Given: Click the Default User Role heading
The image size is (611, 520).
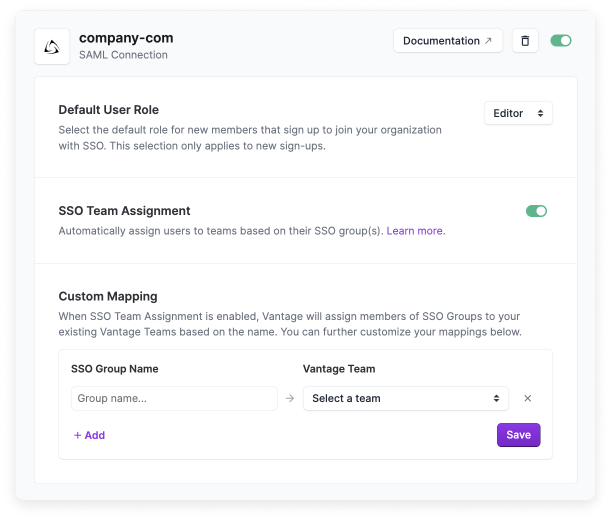Looking at the screenshot, I should pos(108,110).
